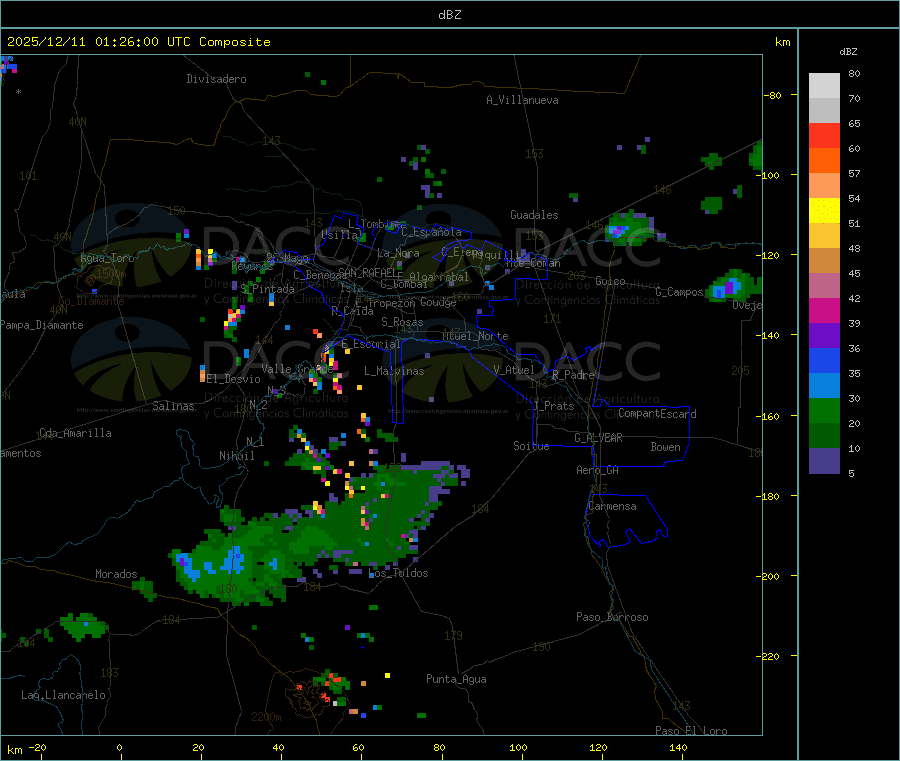Click the Soitue map label
The image size is (900, 761).
[531, 446]
